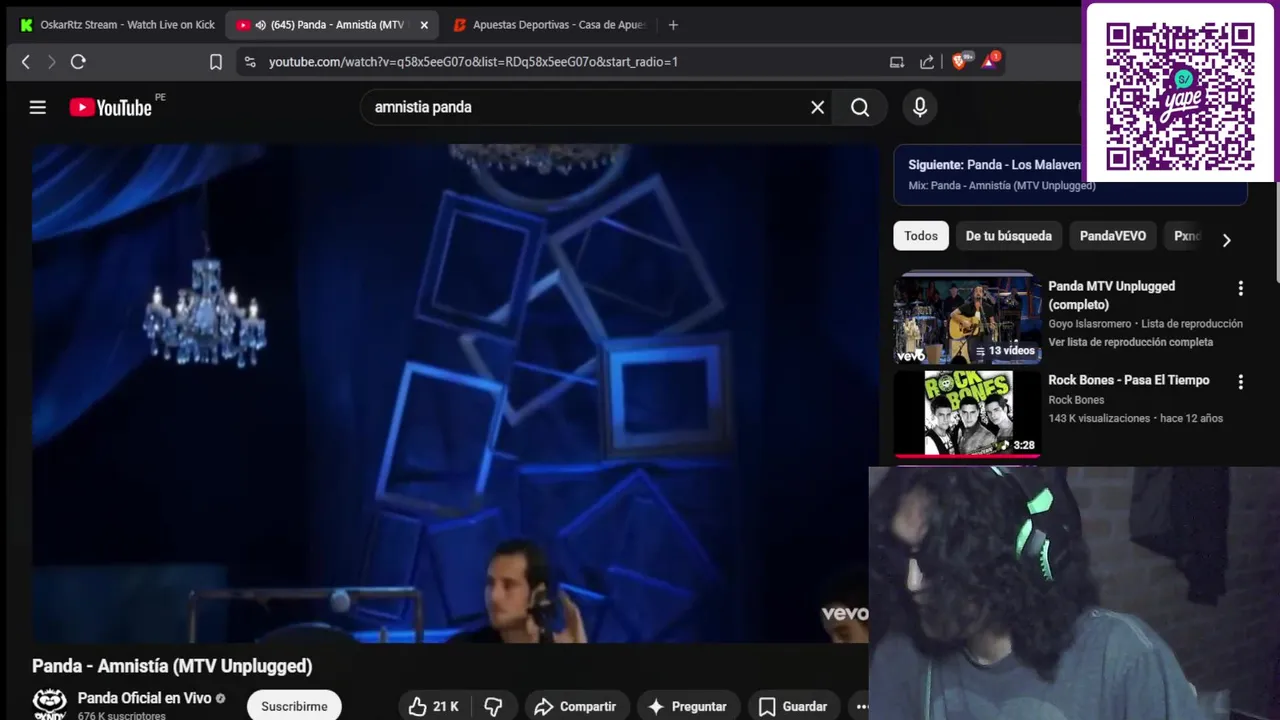Open the YouTube hamburger guide menu
This screenshot has width=1280, height=720.
click(x=38, y=107)
